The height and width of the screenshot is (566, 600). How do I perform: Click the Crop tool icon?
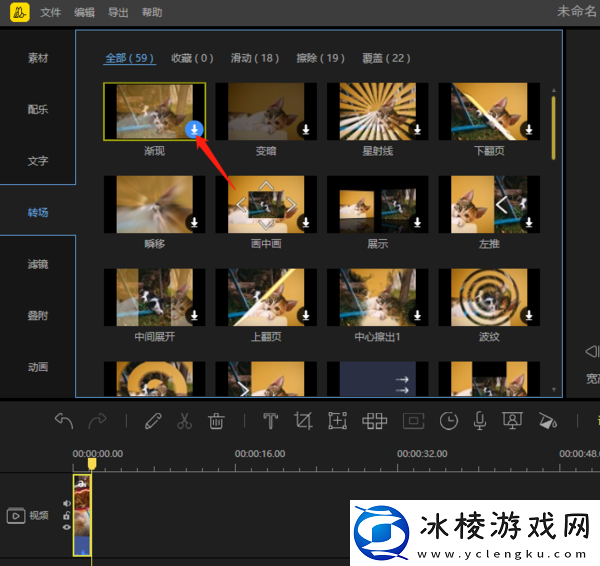click(303, 421)
